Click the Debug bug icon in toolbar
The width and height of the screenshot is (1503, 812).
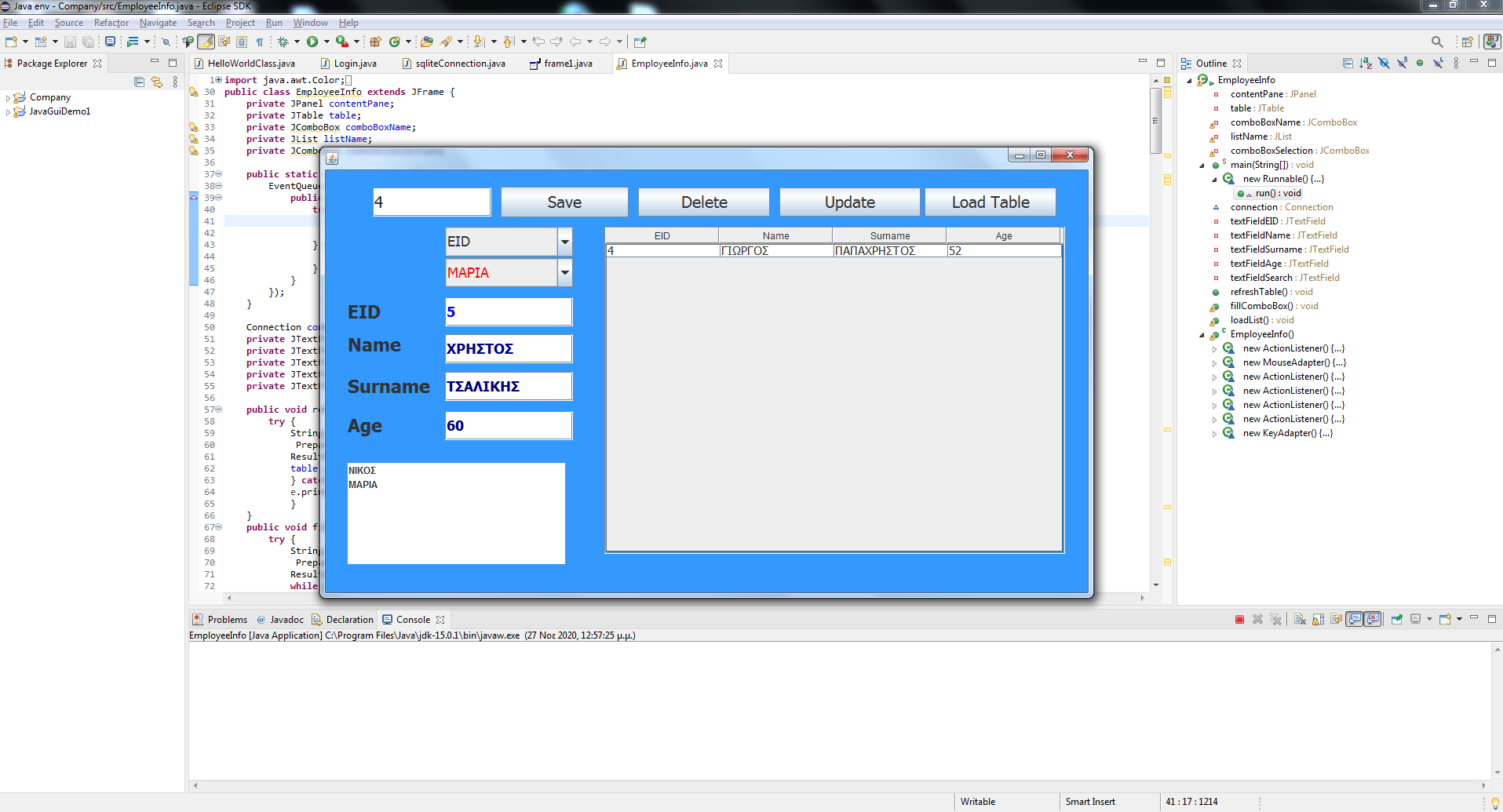[283, 42]
